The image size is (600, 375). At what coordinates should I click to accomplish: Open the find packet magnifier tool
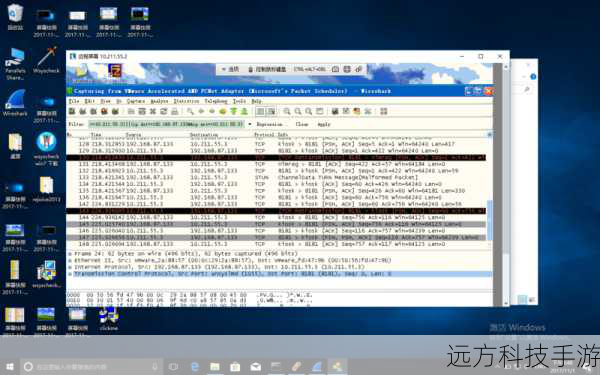190,111
